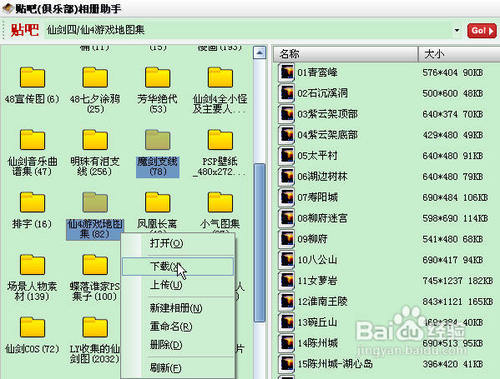Image resolution: width=500 pixels, height=379 pixels.
Task: Click the 贴吧 logo label
Action: 25,30
